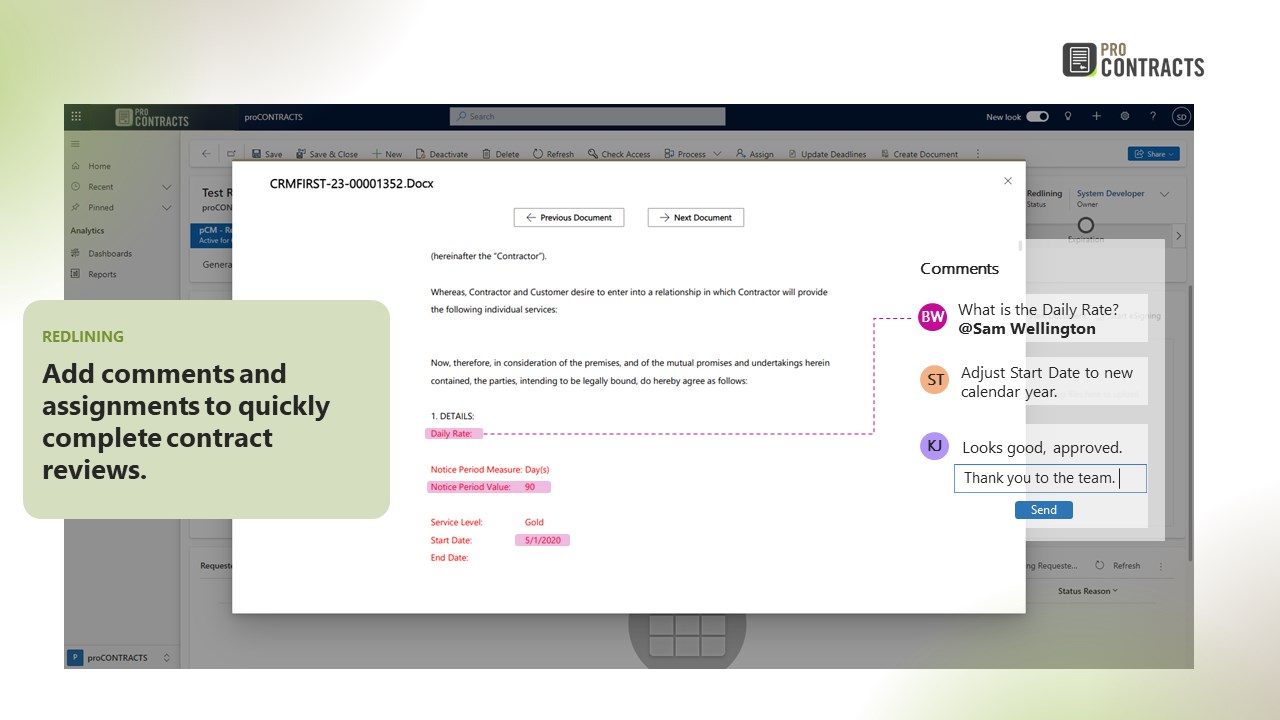
Task: Click the ST commenter avatar
Action: (x=934, y=380)
